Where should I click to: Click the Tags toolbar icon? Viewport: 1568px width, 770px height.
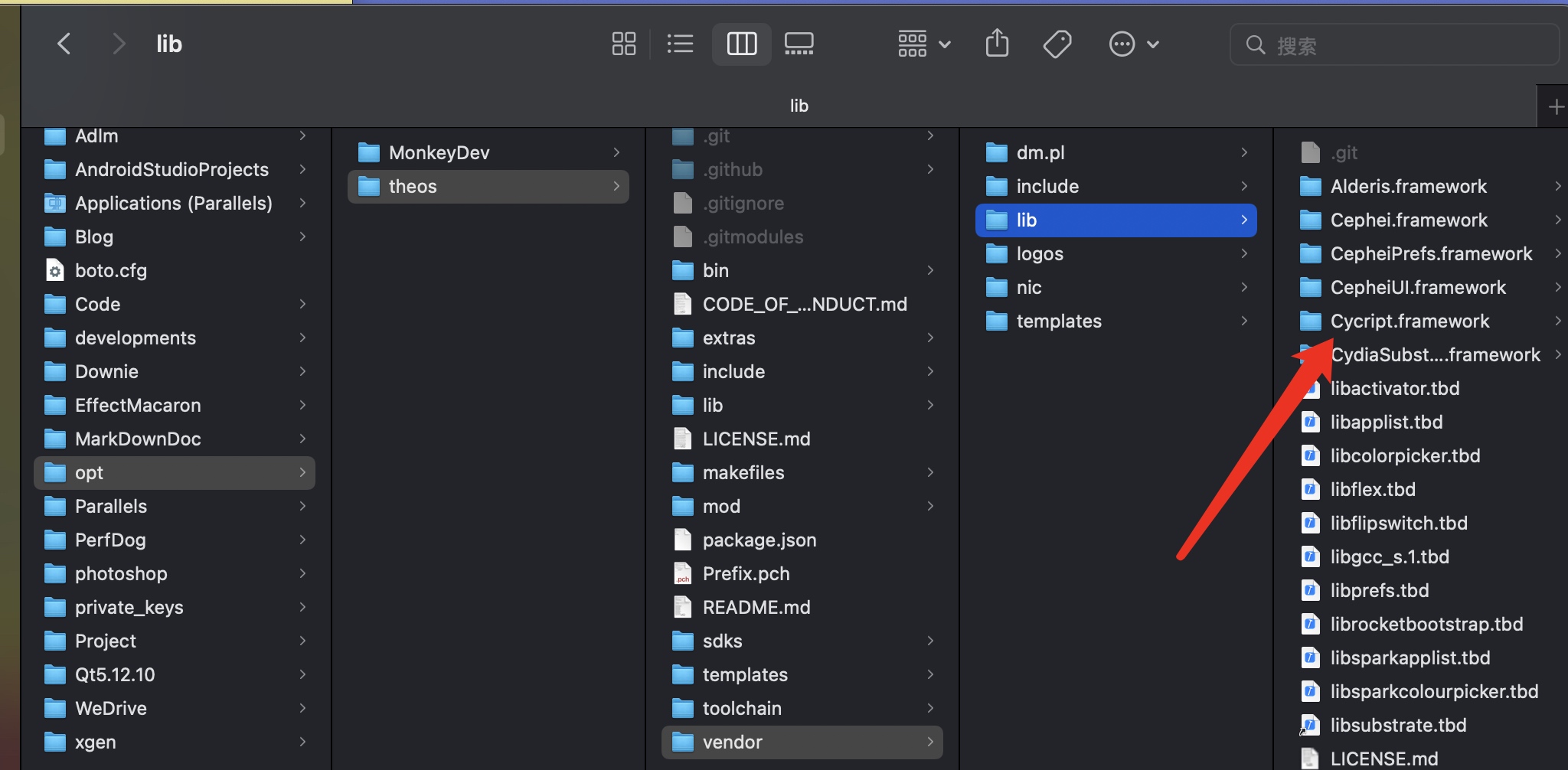1057,44
